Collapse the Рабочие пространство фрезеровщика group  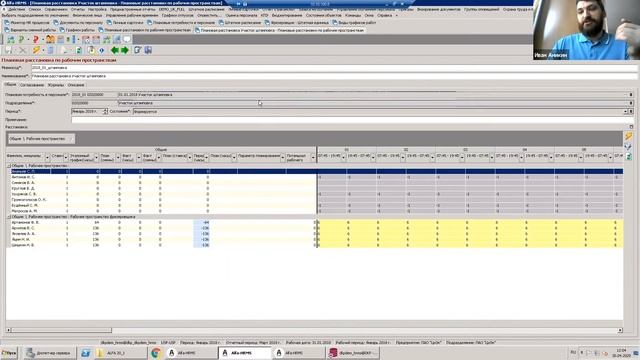[x=9, y=217]
